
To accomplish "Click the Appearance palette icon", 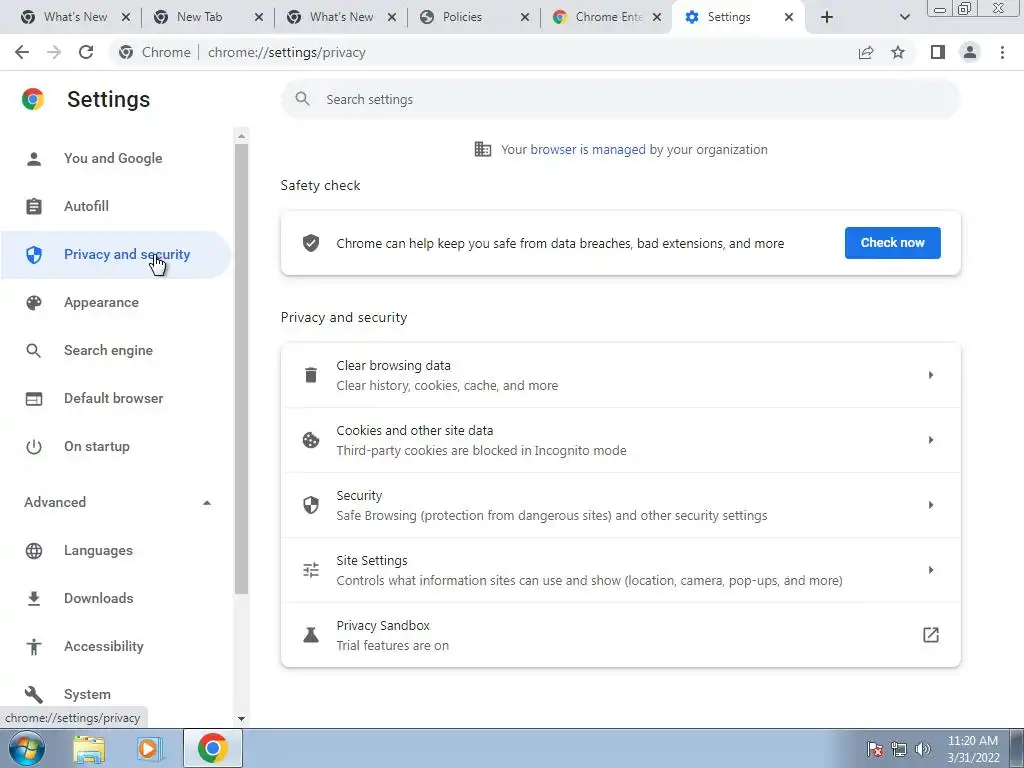I will (x=34, y=302).
